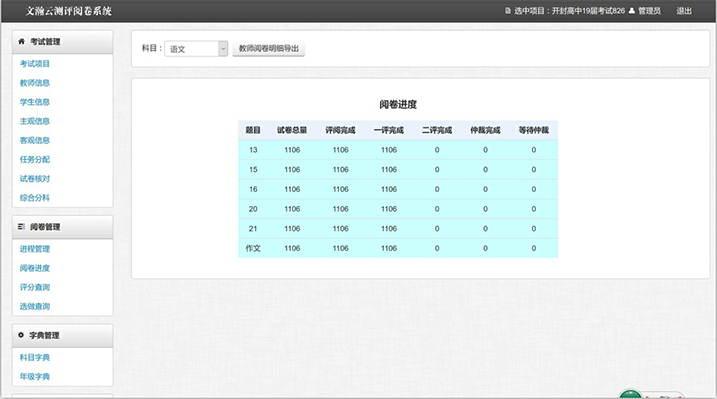Open 考试项目 in the sidebar
Image resolution: width=717 pixels, height=399 pixels.
tap(35, 64)
